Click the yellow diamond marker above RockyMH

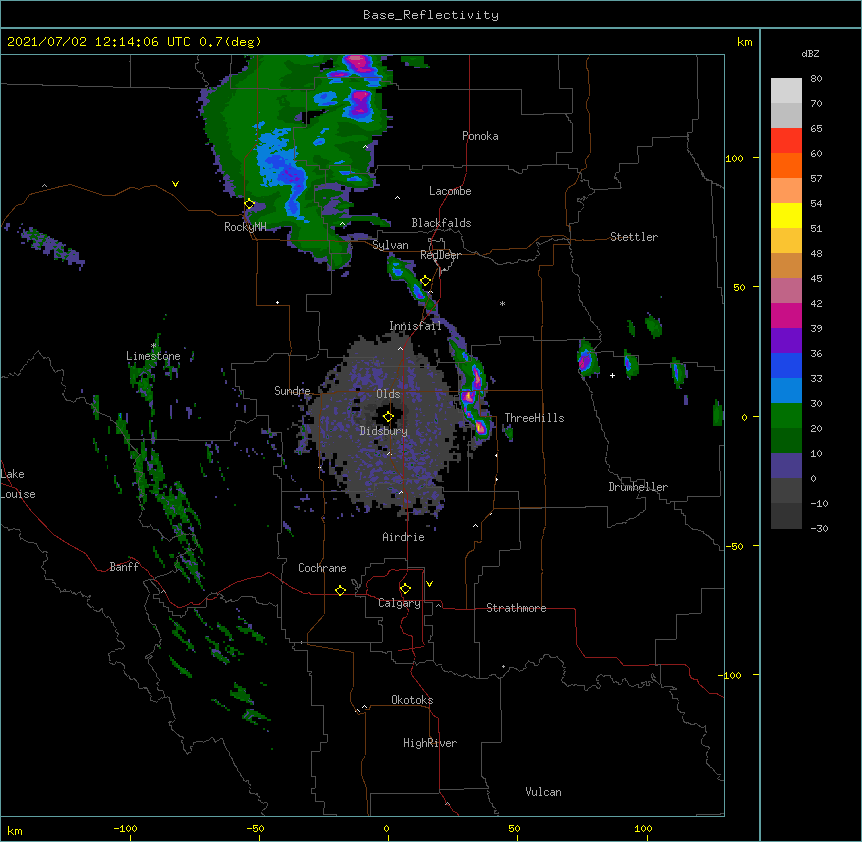[x=249, y=204]
